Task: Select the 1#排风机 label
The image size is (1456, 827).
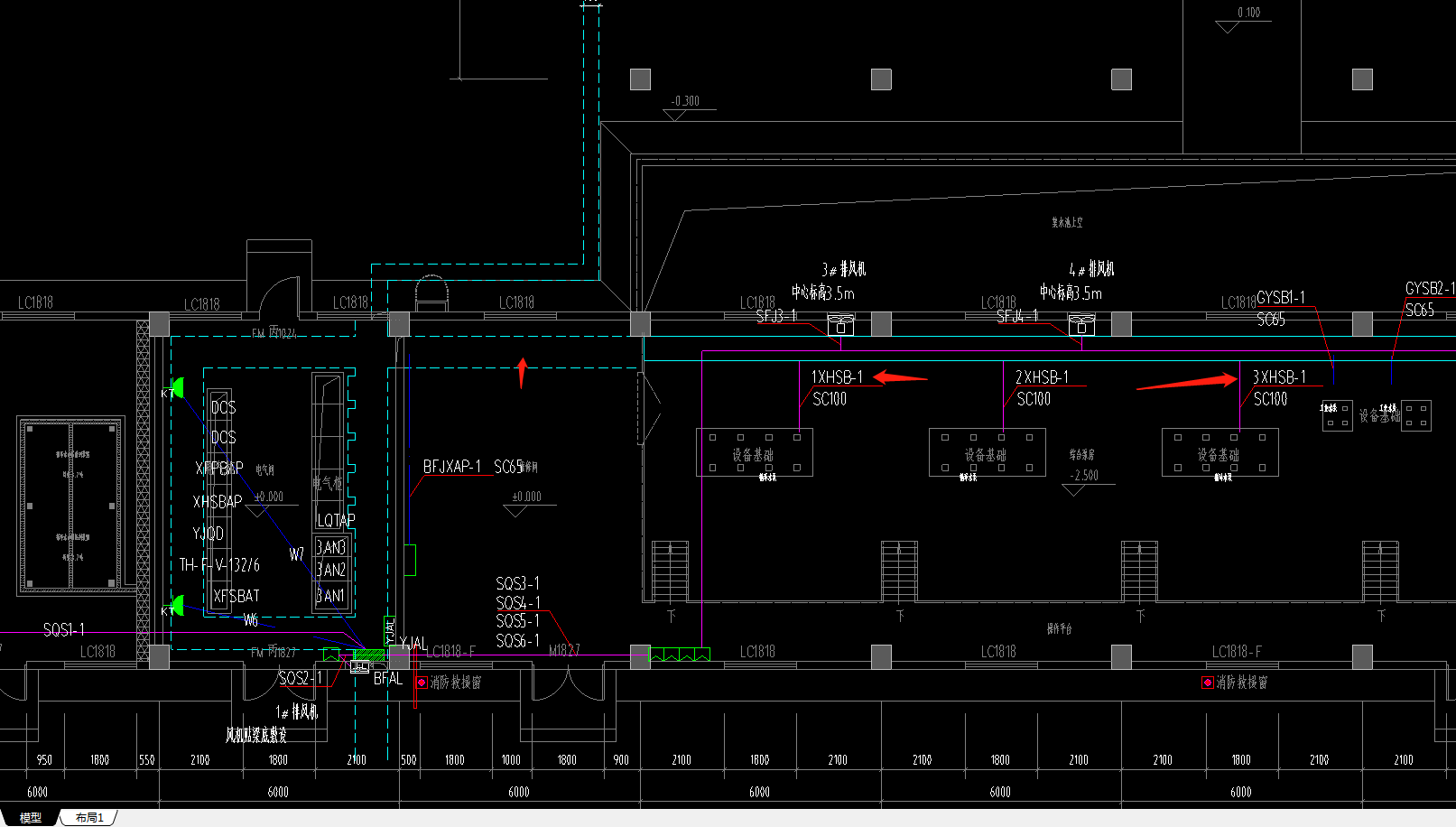Action: 297,712
